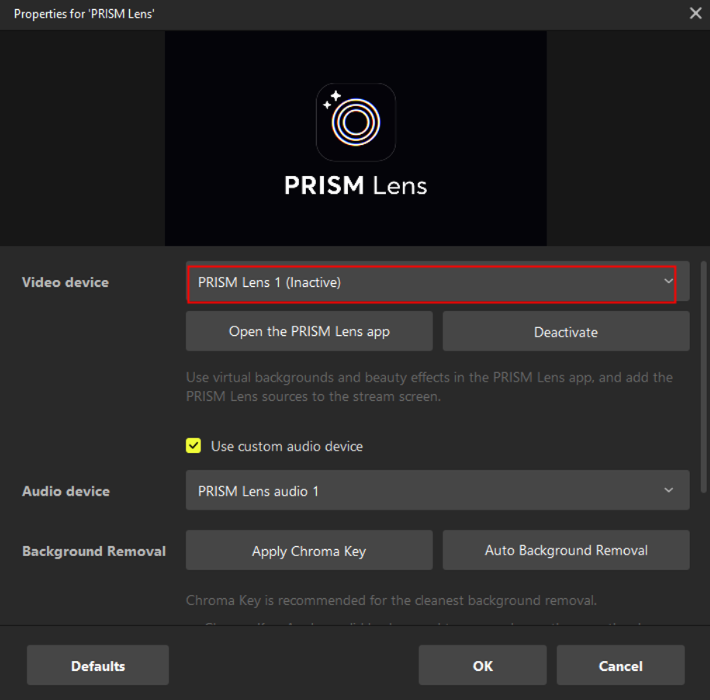The height and width of the screenshot is (700, 710).
Task: Click the Video device label
Action: click(x=65, y=283)
